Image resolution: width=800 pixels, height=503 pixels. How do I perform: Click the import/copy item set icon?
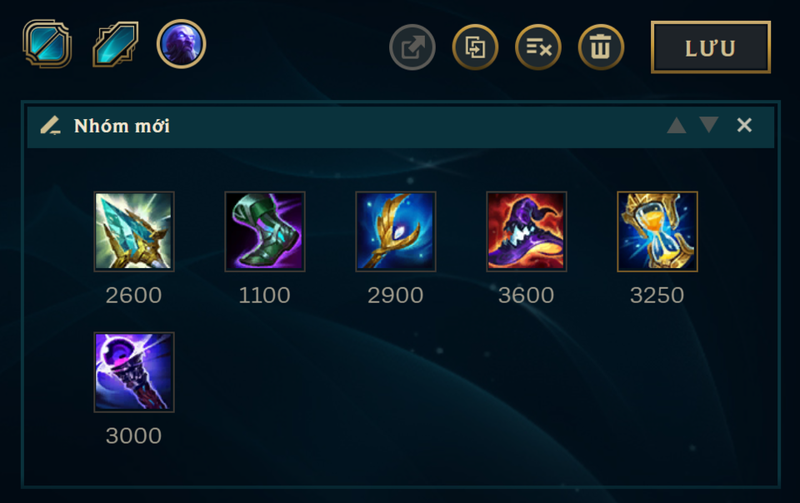click(475, 47)
